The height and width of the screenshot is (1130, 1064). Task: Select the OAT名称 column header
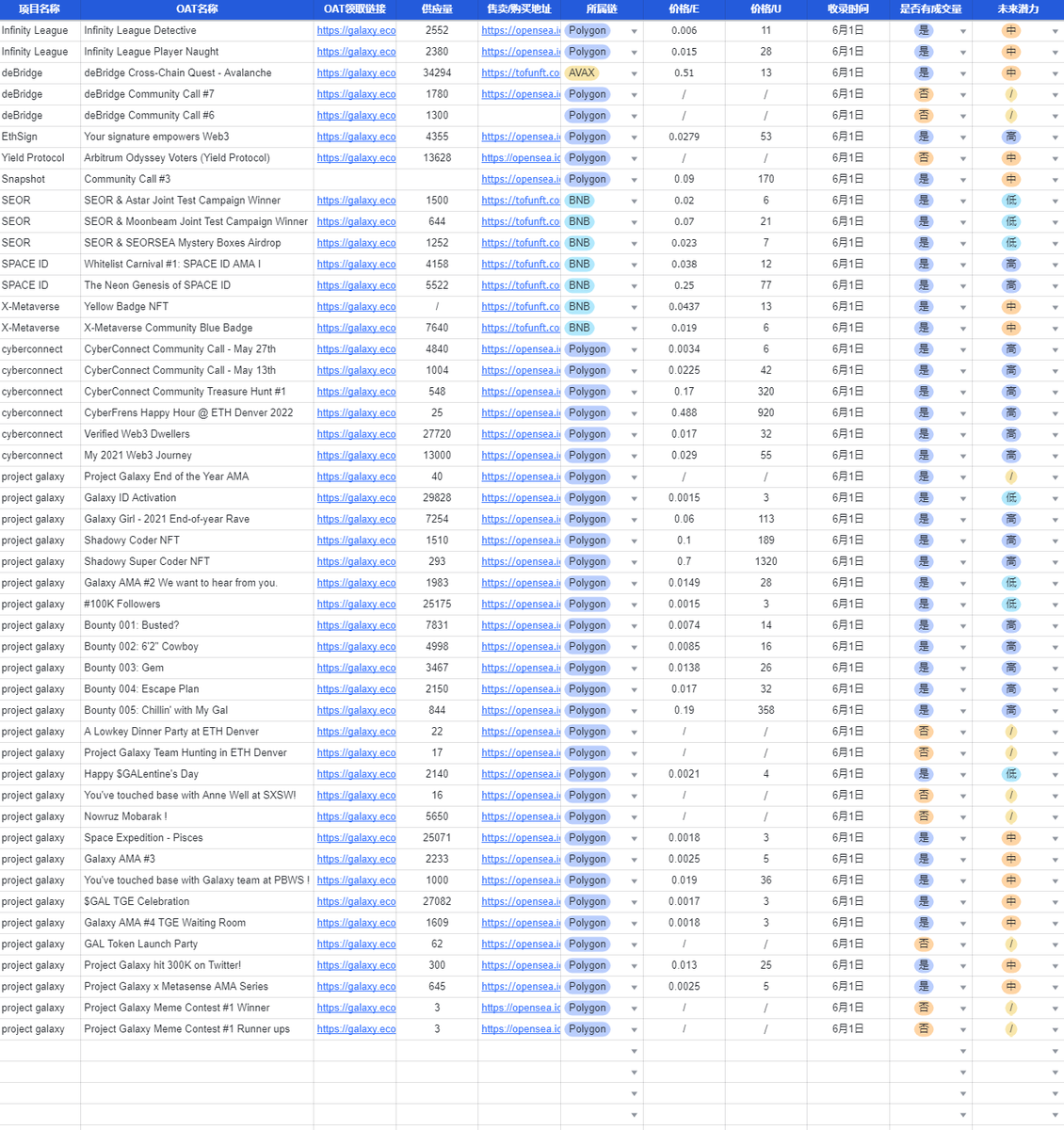coord(197,9)
